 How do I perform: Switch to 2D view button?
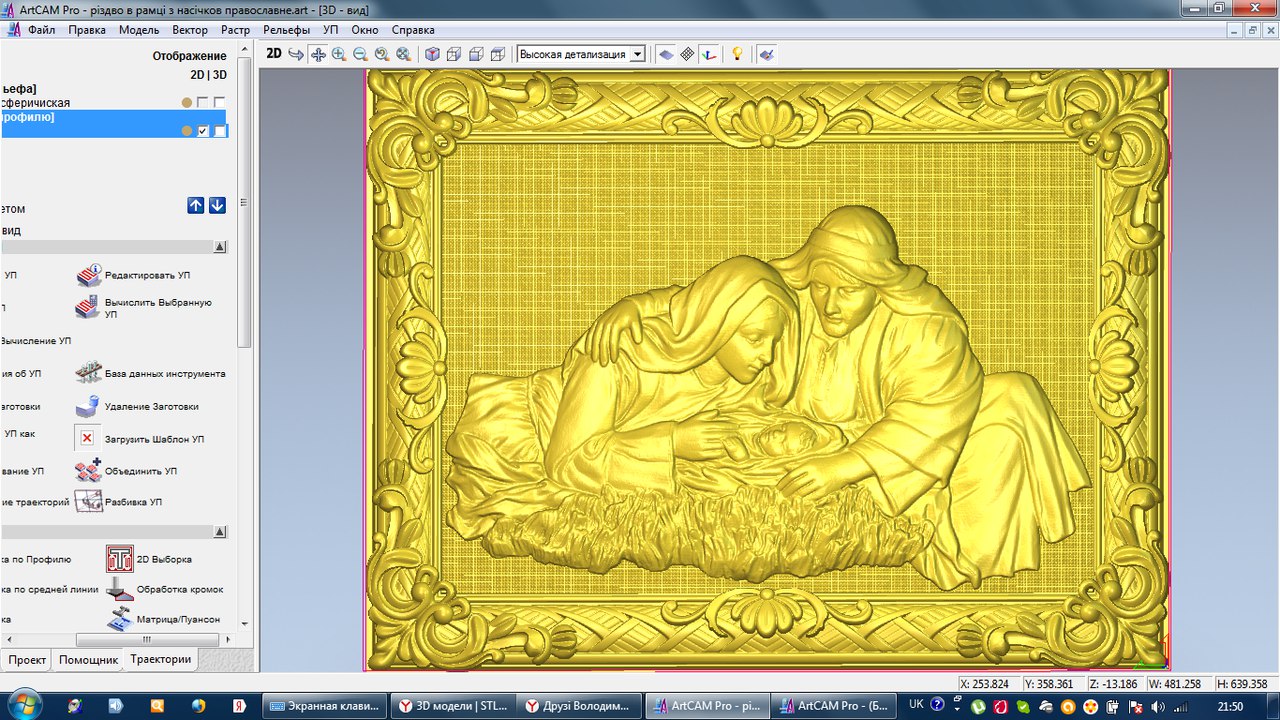273,54
